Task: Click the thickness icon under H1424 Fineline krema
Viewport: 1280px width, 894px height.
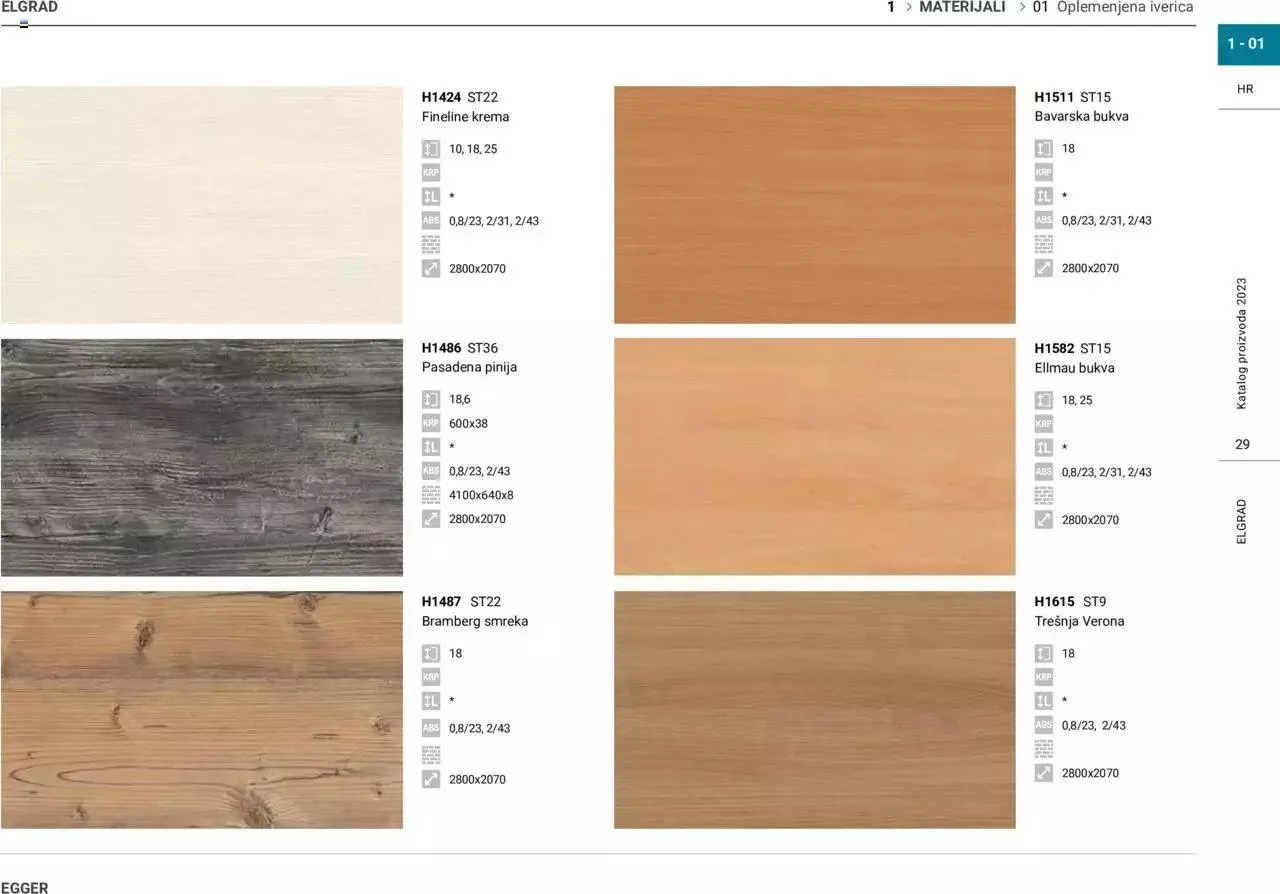Action: pos(431,149)
